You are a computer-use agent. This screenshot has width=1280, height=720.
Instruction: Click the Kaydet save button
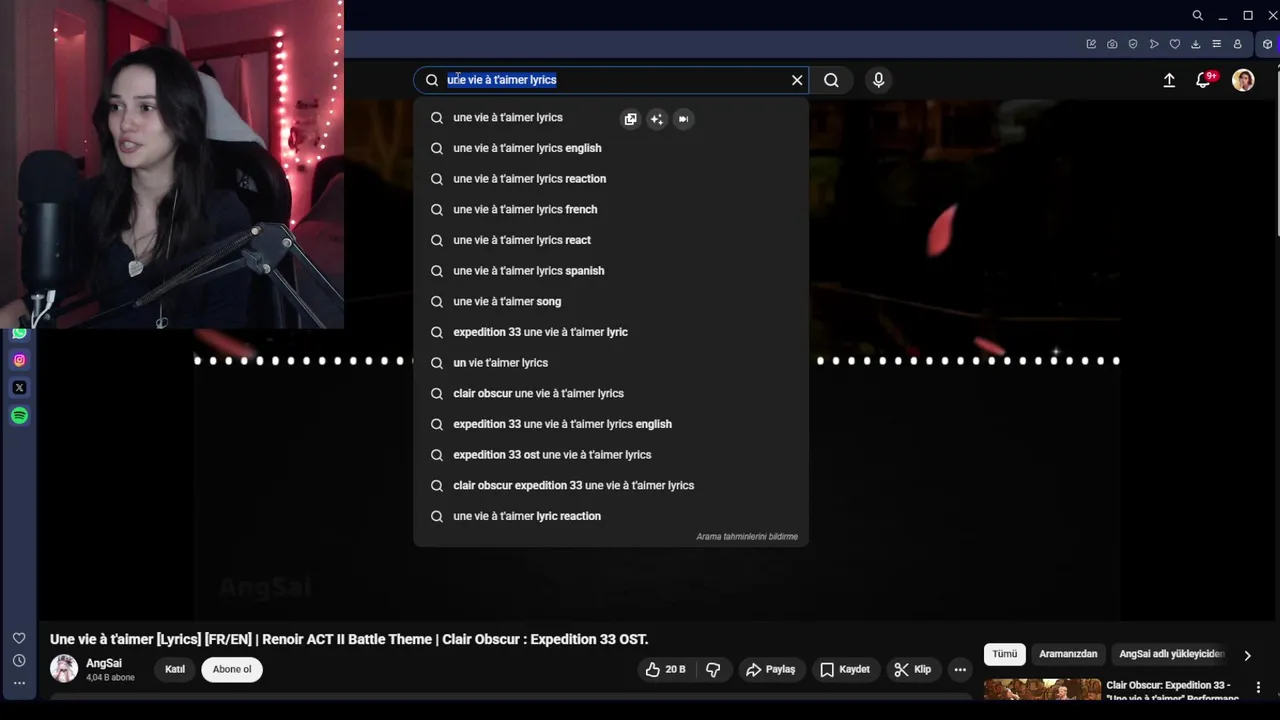(845, 669)
